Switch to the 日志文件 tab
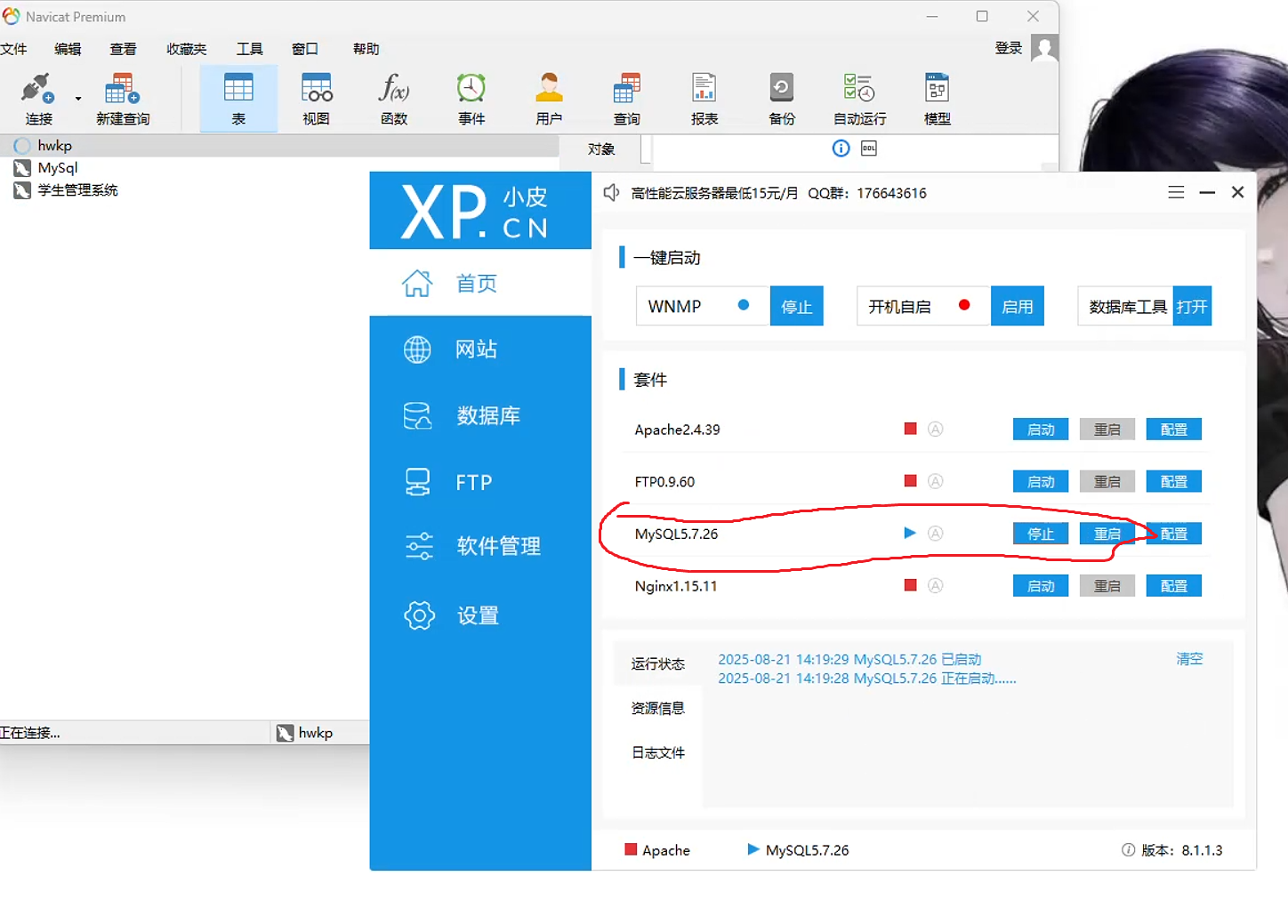The height and width of the screenshot is (924, 1288). pyautogui.click(x=658, y=753)
